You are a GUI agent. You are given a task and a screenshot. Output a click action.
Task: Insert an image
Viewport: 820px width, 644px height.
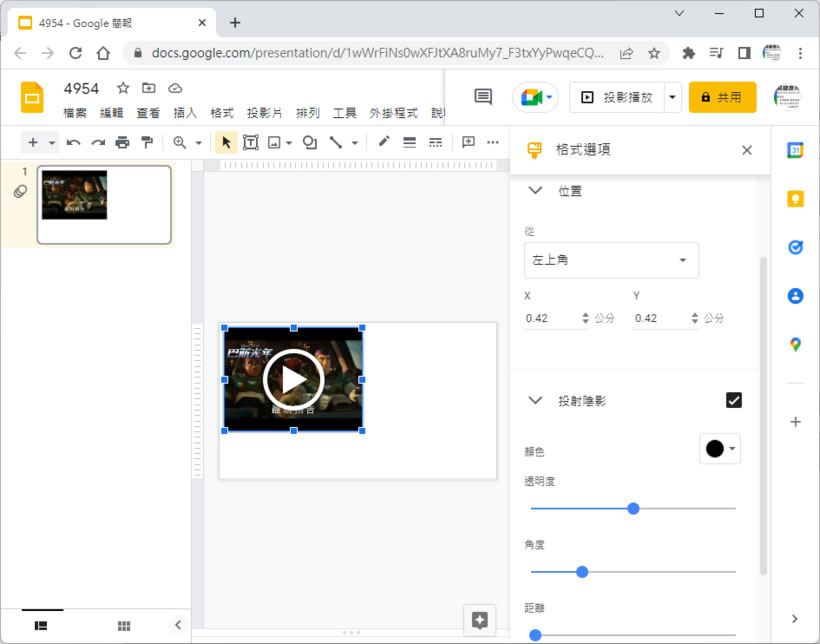pos(274,142)
